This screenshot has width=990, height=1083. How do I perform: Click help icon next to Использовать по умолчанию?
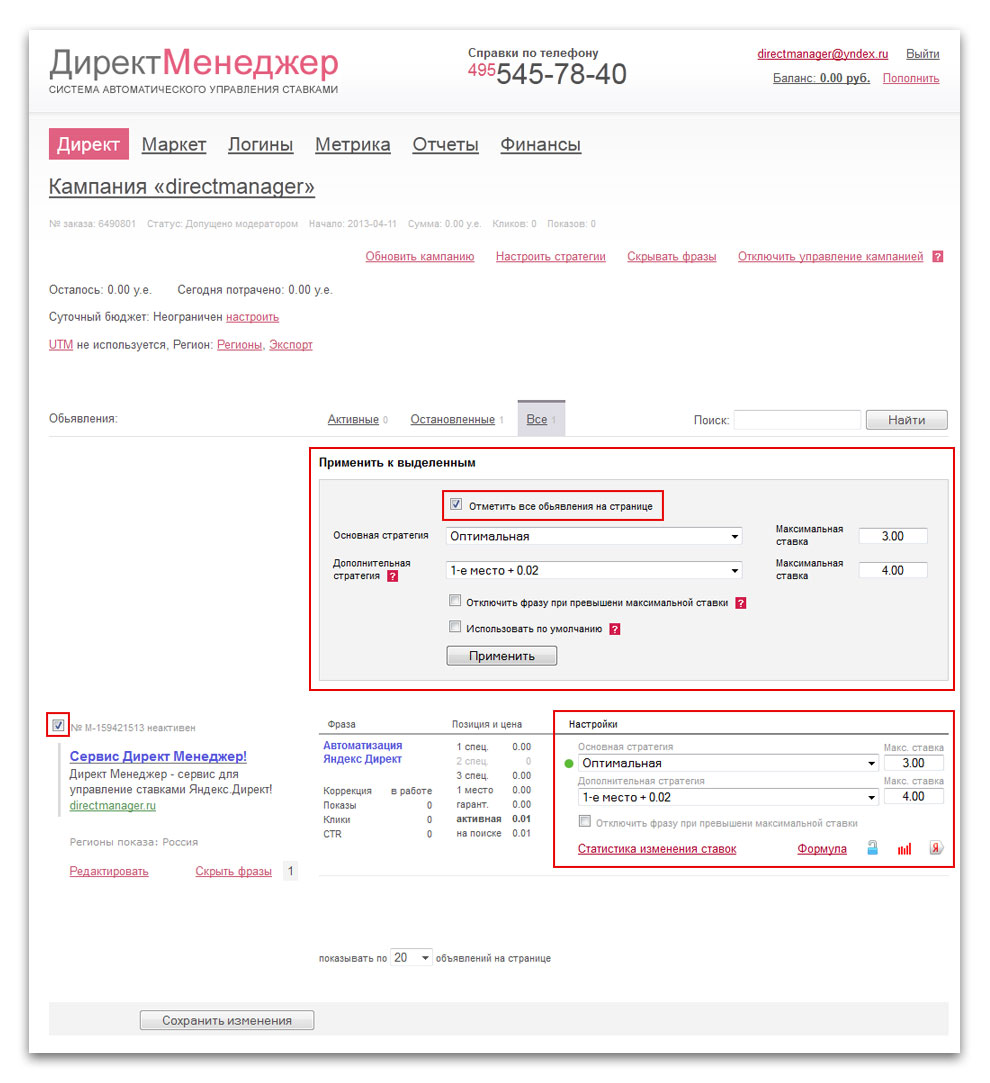pyautogui.click(x=615, y=629)
